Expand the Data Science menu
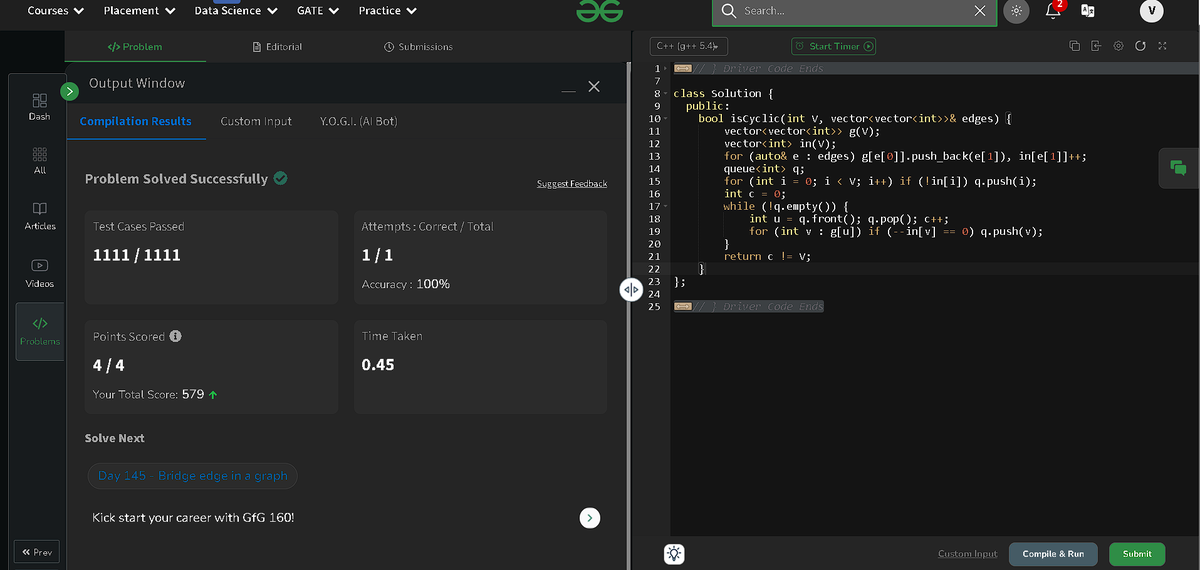 pos(235,11)
